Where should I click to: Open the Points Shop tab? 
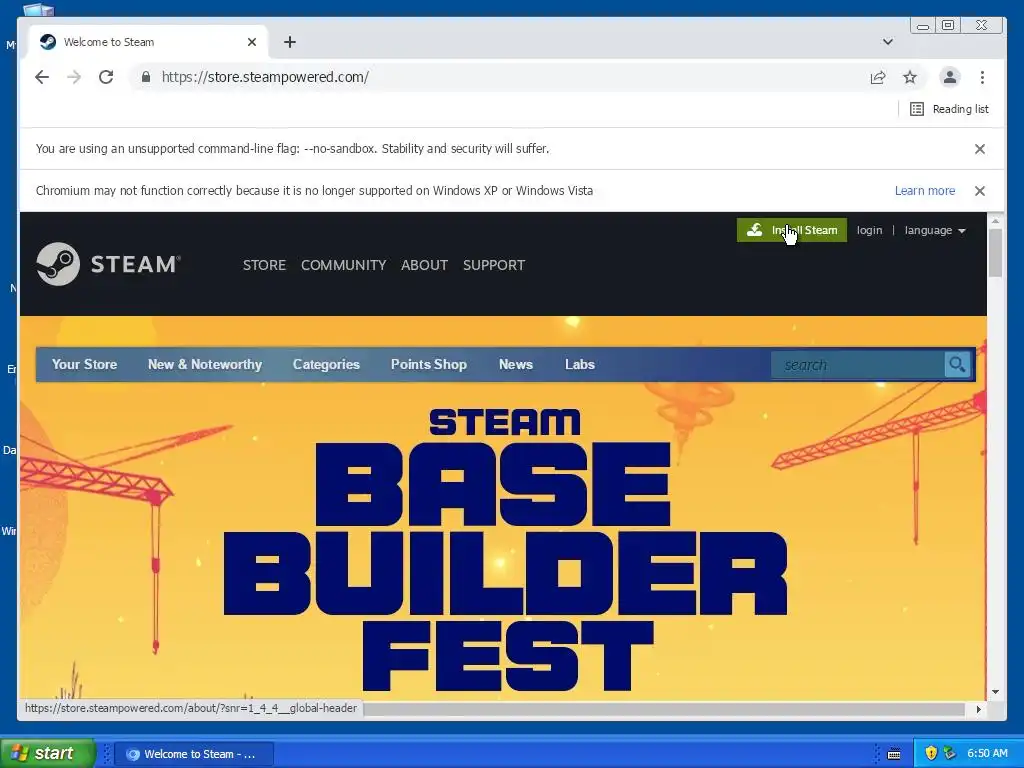pyautogui.click(x=428, y=364)
